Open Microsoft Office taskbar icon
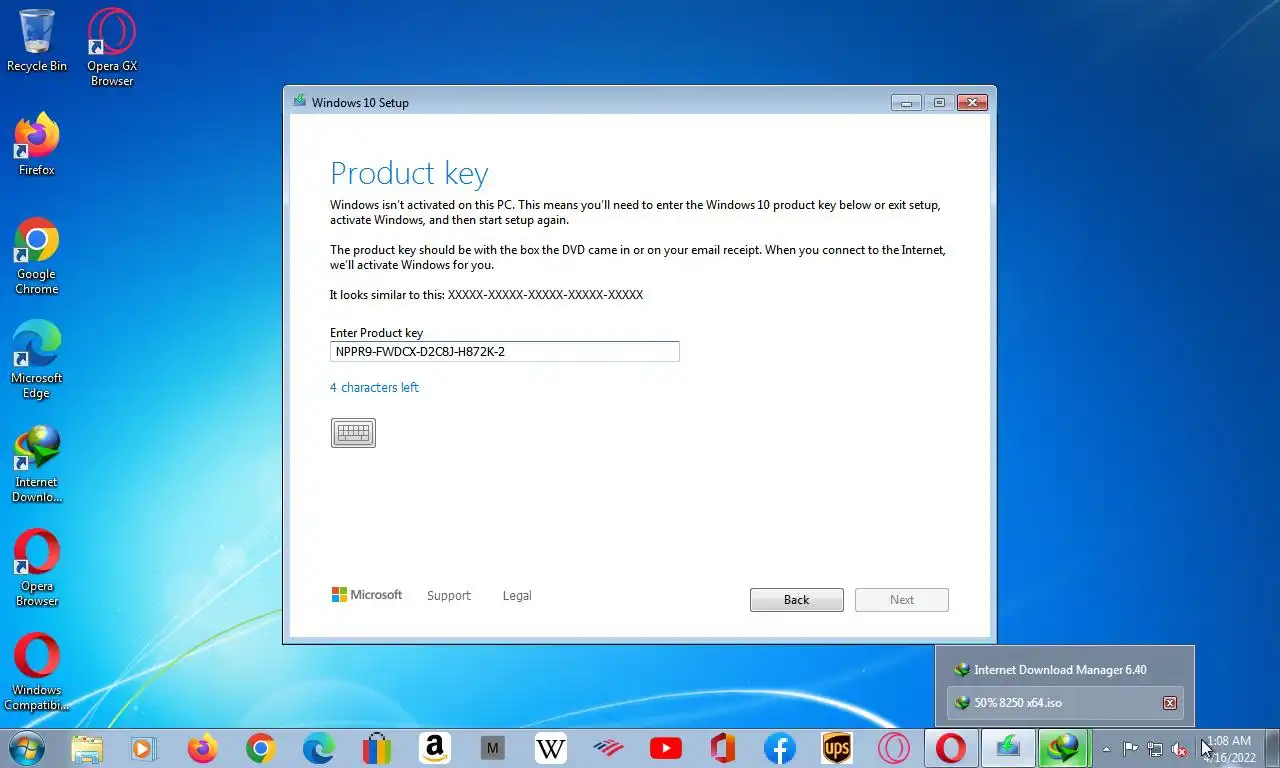 [x=722, y=748]
